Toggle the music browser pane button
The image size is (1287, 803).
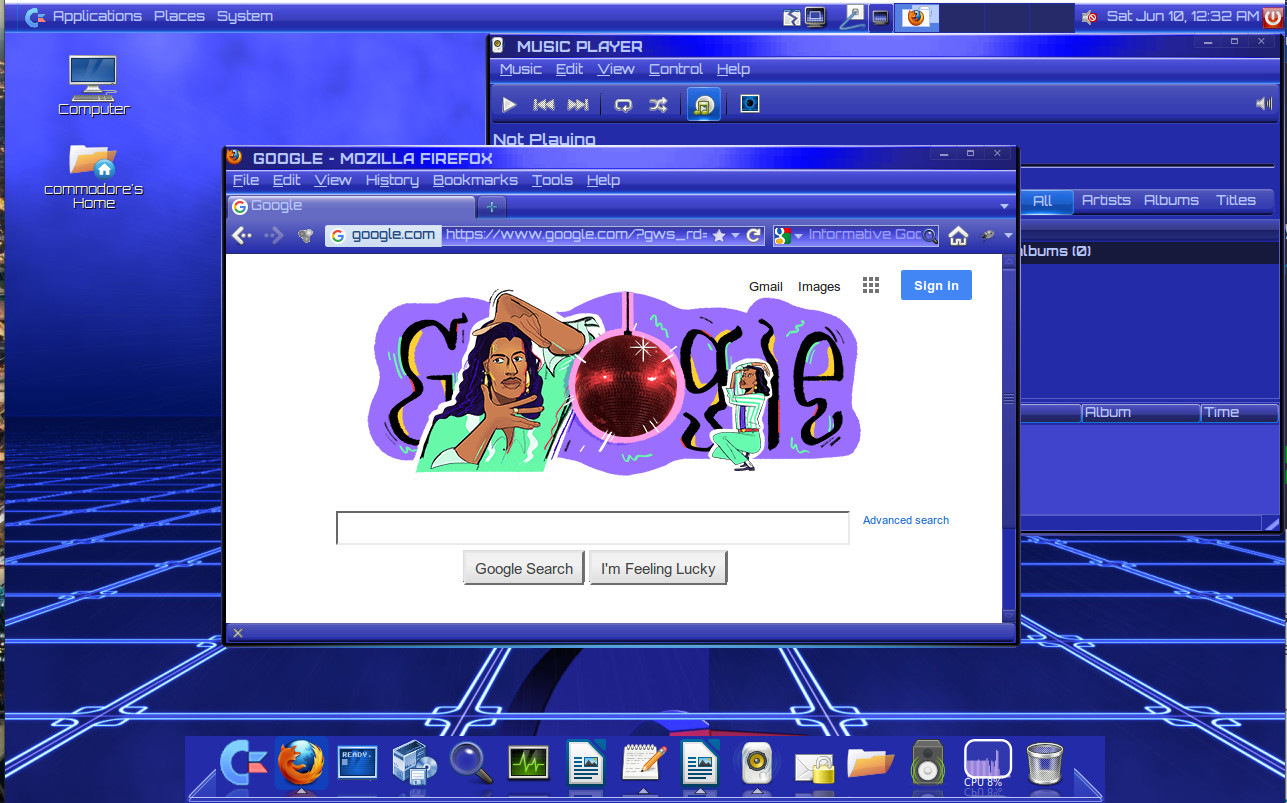(x=703, y=104)
